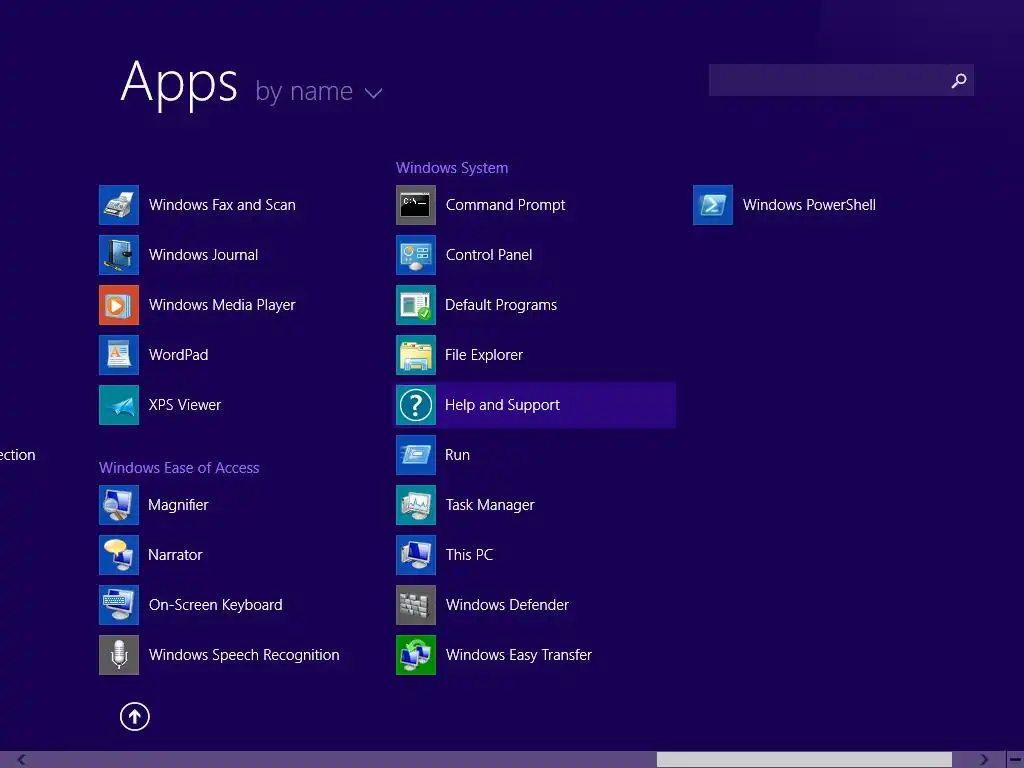Click the 'Windows Media Player' label
This screenshot has width=1024, height=768.
222,305
